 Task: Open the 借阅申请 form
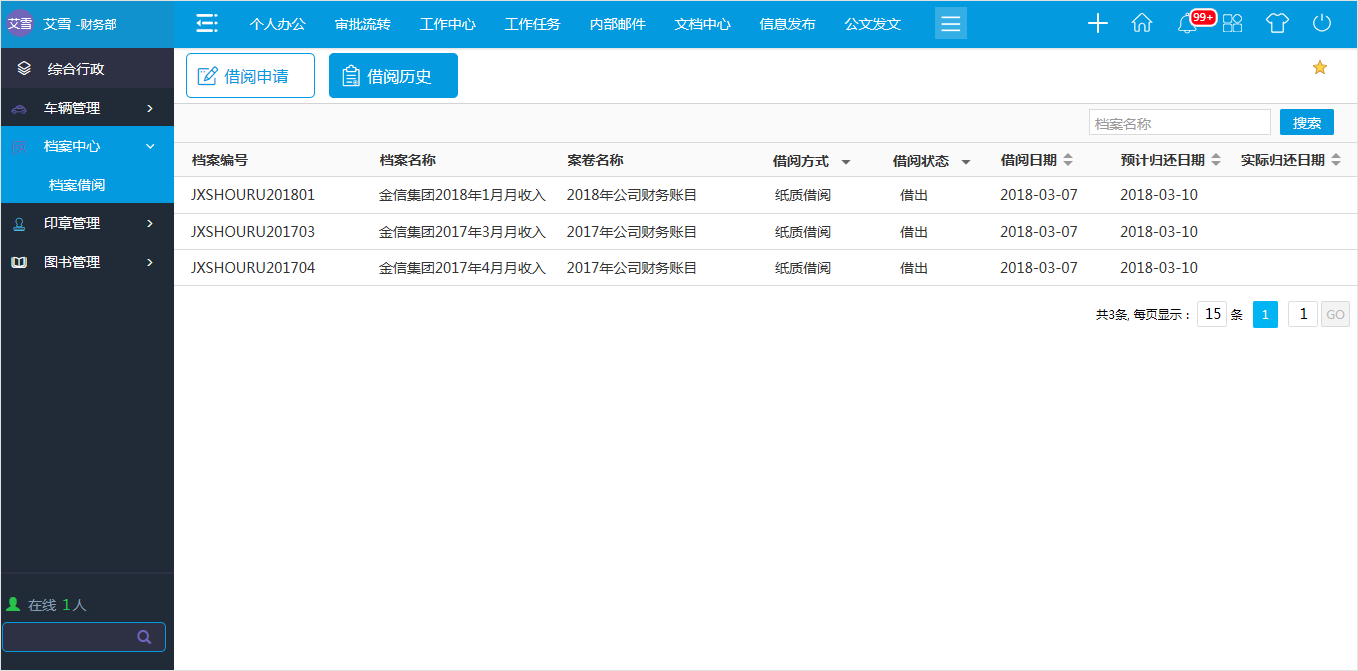click(250, 75)
